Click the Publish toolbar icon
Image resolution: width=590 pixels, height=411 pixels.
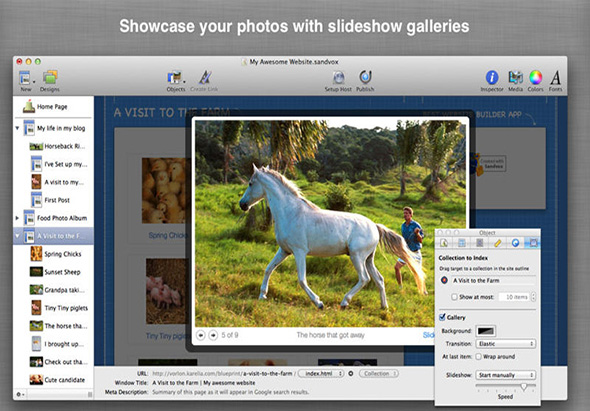365,77
